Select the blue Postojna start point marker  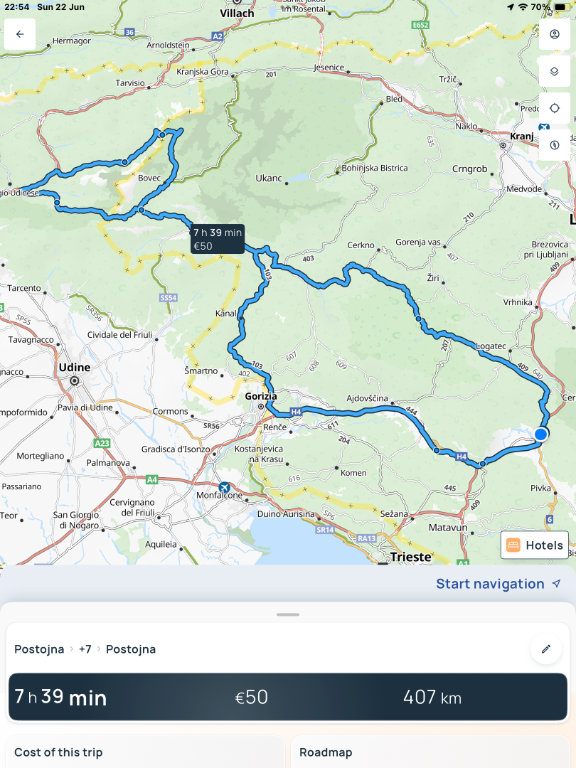(x=541, y=434)
